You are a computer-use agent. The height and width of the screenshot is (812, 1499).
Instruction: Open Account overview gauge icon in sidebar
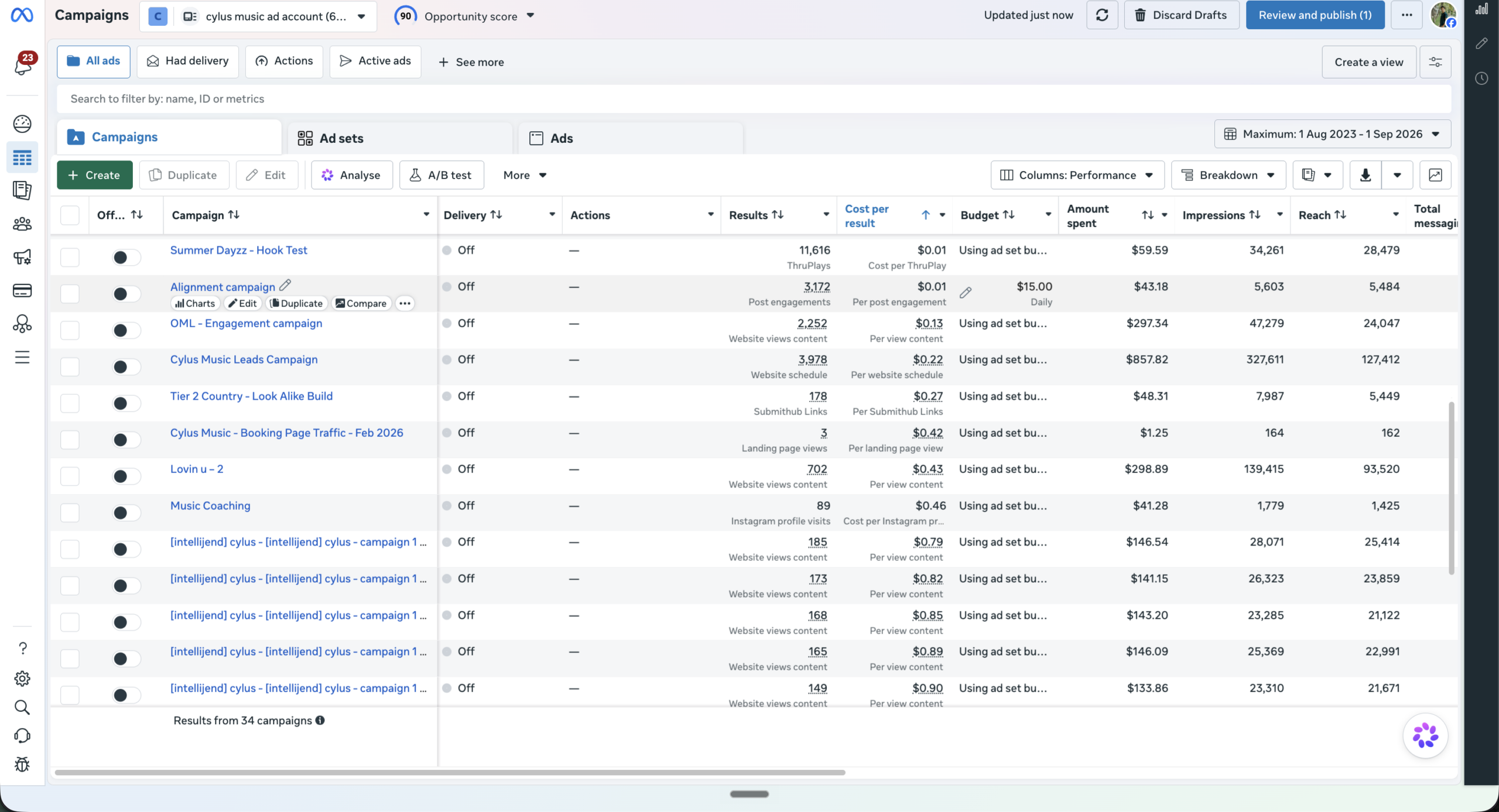coord(22,124)
